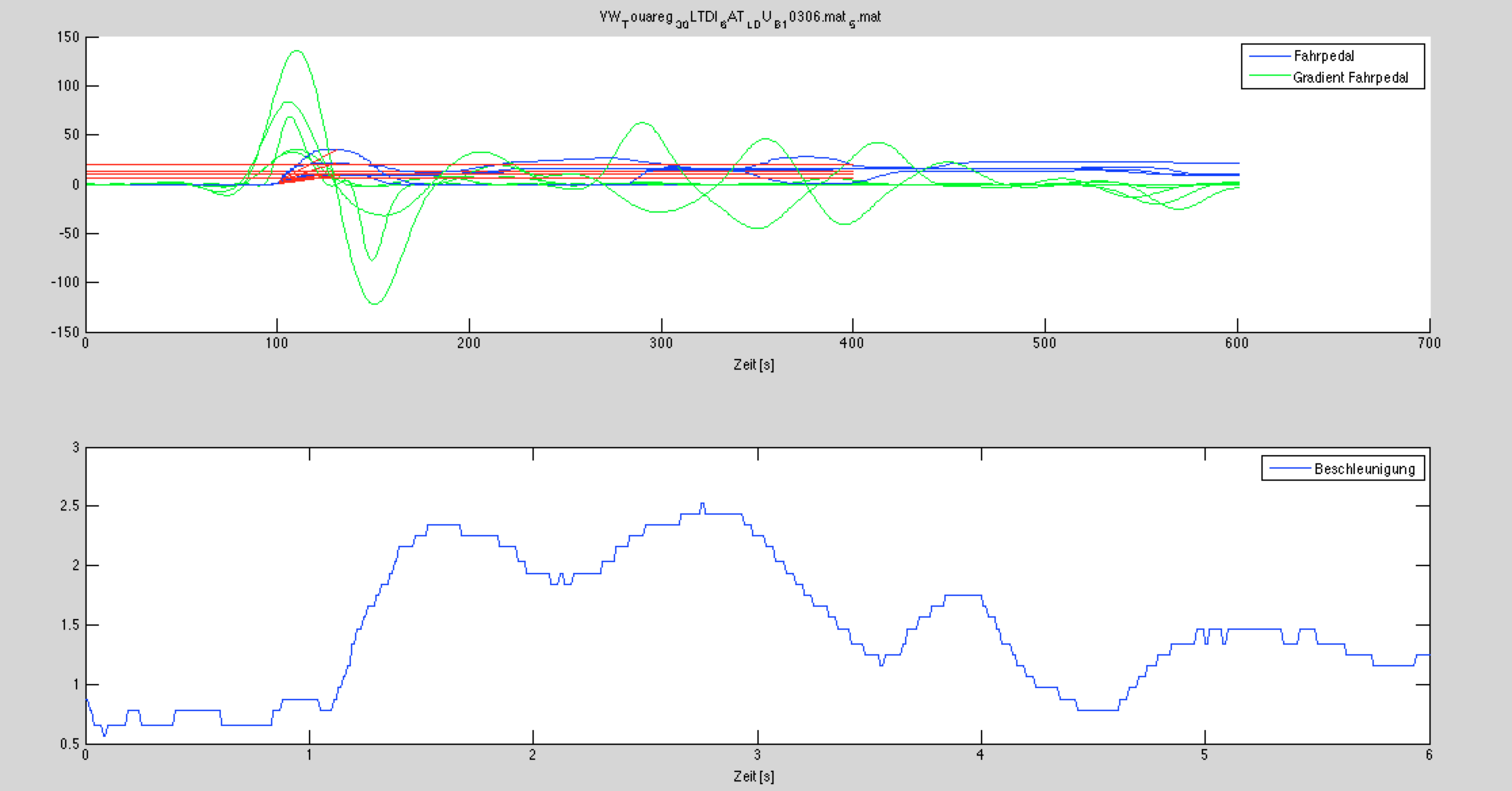
Task: Click tick label 0.5 on lower y-axis
Action: [70, 744]
